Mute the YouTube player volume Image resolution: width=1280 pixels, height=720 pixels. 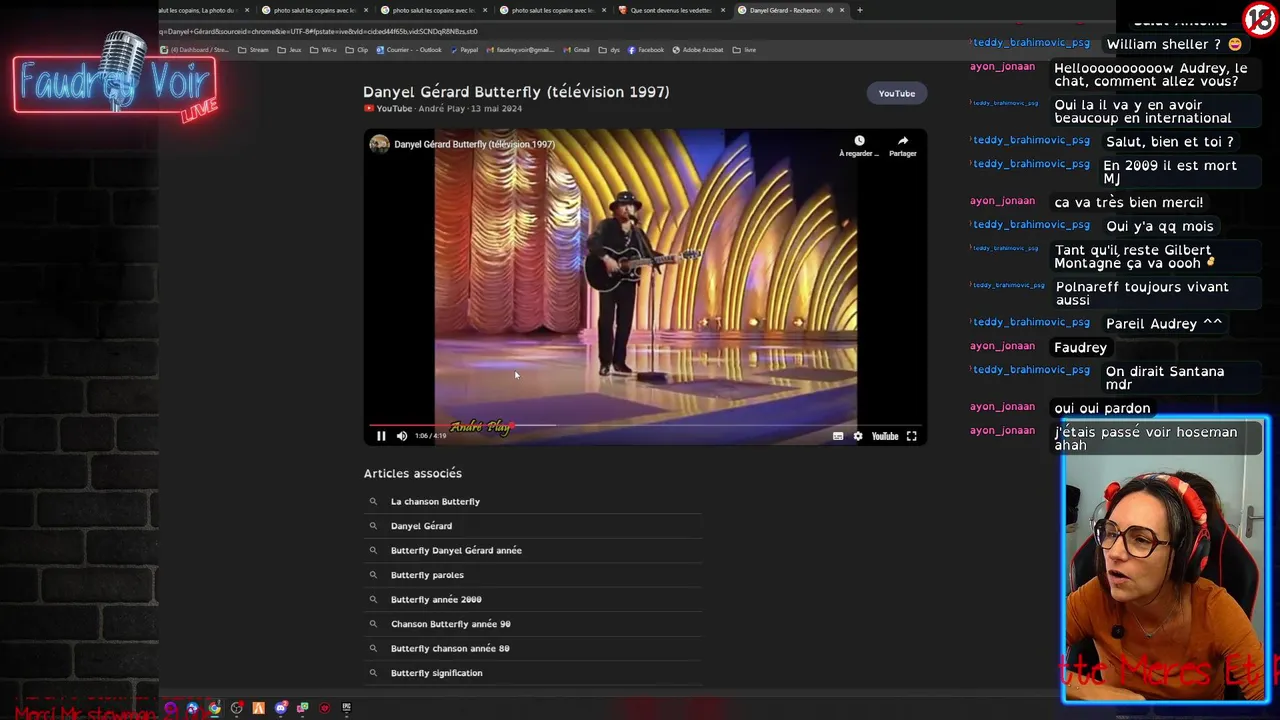402,436
